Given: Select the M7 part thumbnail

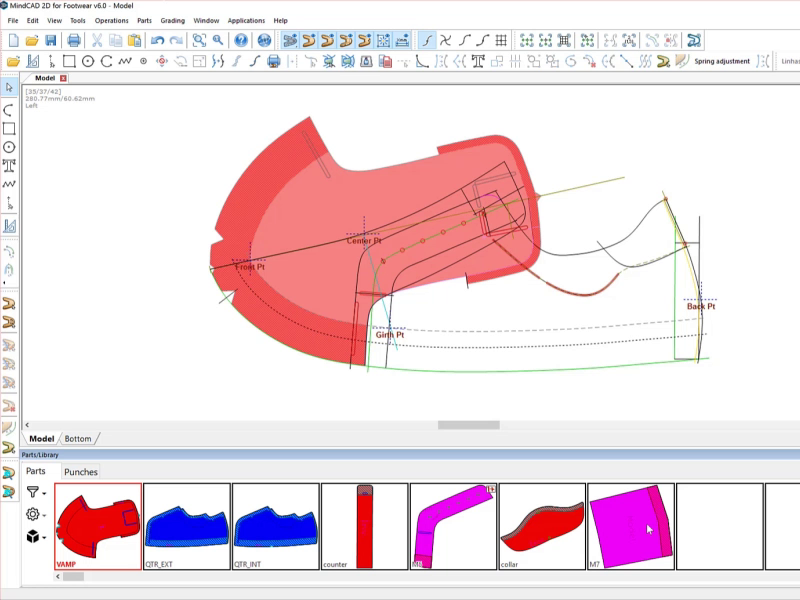Looking at the screenshot, I should coord(631,526).
